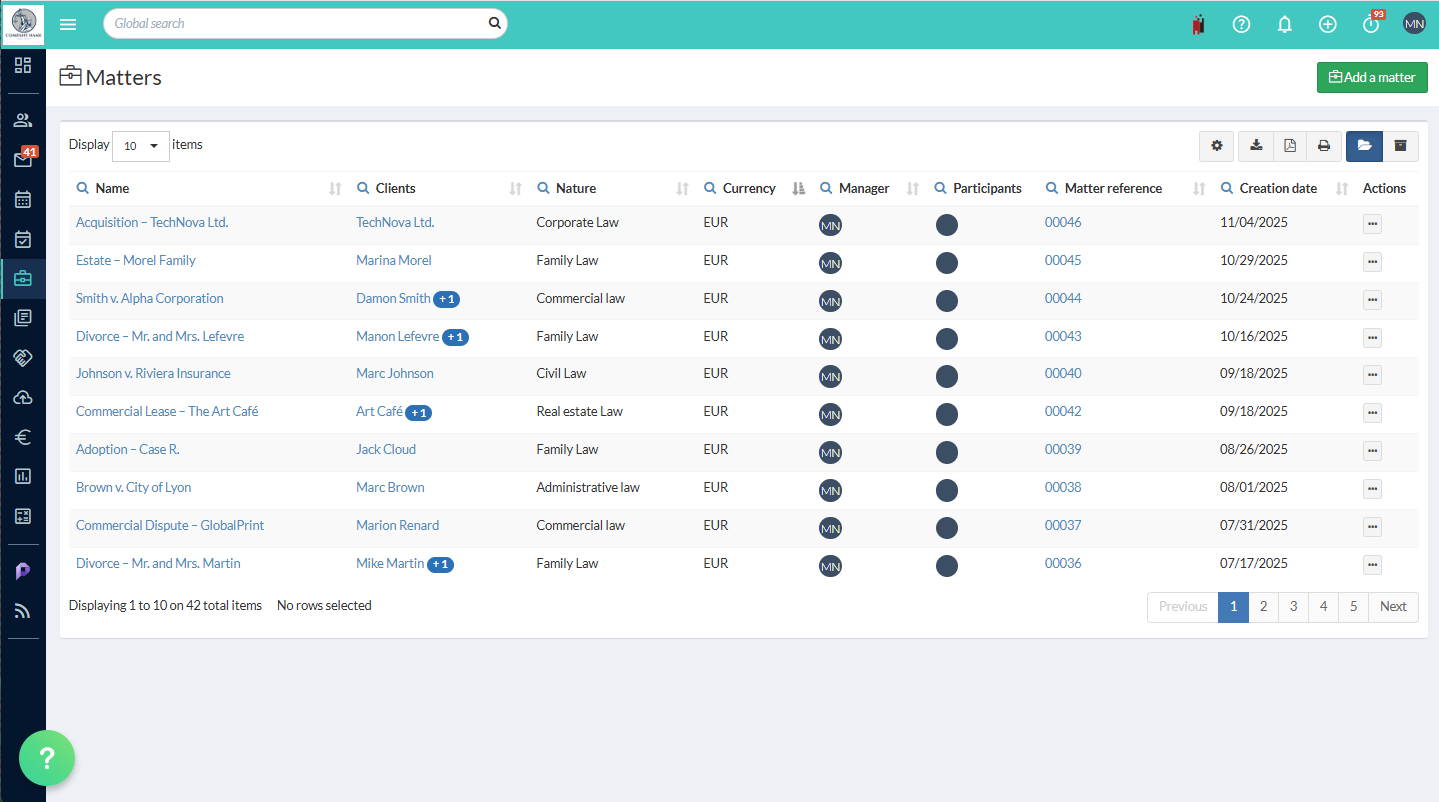This screenshot has width=1439, height=802.
Task: Open the quick create plus menu
Action: pos(1327,23)
